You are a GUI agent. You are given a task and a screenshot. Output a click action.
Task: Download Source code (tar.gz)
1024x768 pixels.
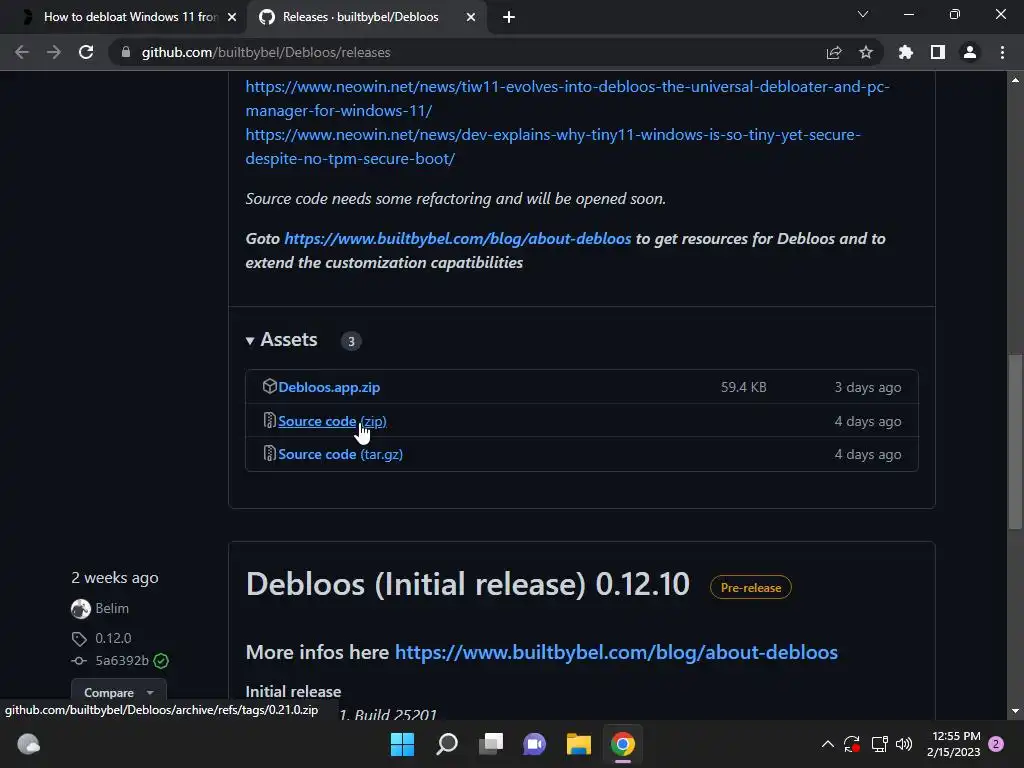(x=340, y=454)
